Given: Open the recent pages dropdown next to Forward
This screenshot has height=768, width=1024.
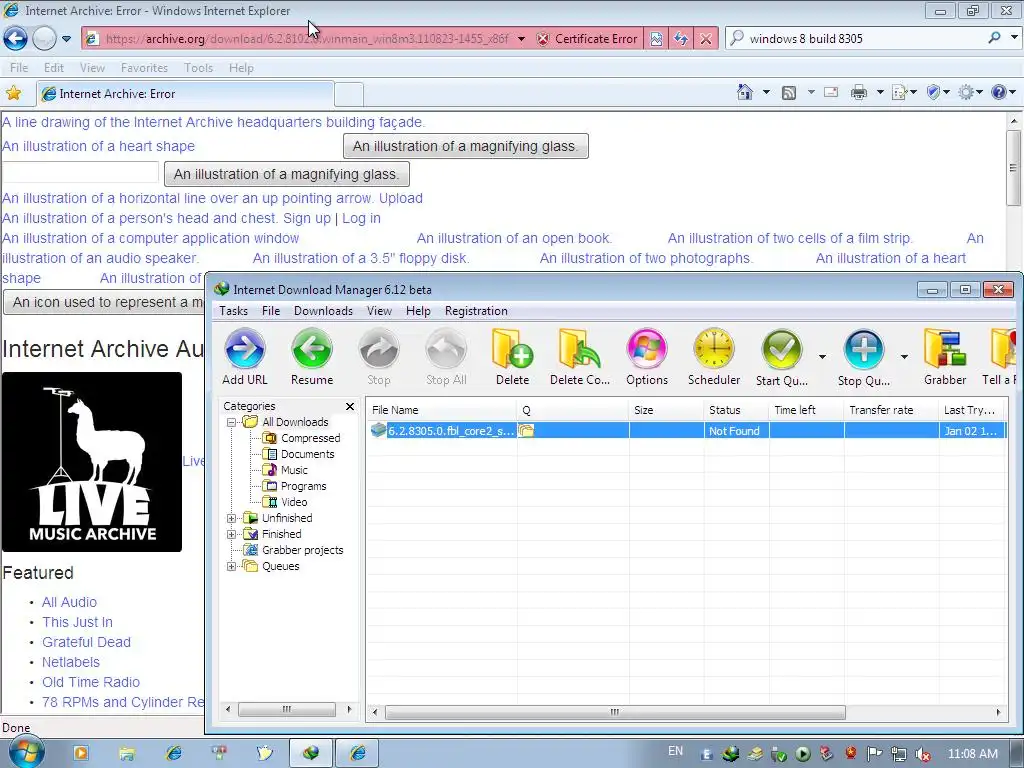Looking at the screenshot, I should pos(66,39).
